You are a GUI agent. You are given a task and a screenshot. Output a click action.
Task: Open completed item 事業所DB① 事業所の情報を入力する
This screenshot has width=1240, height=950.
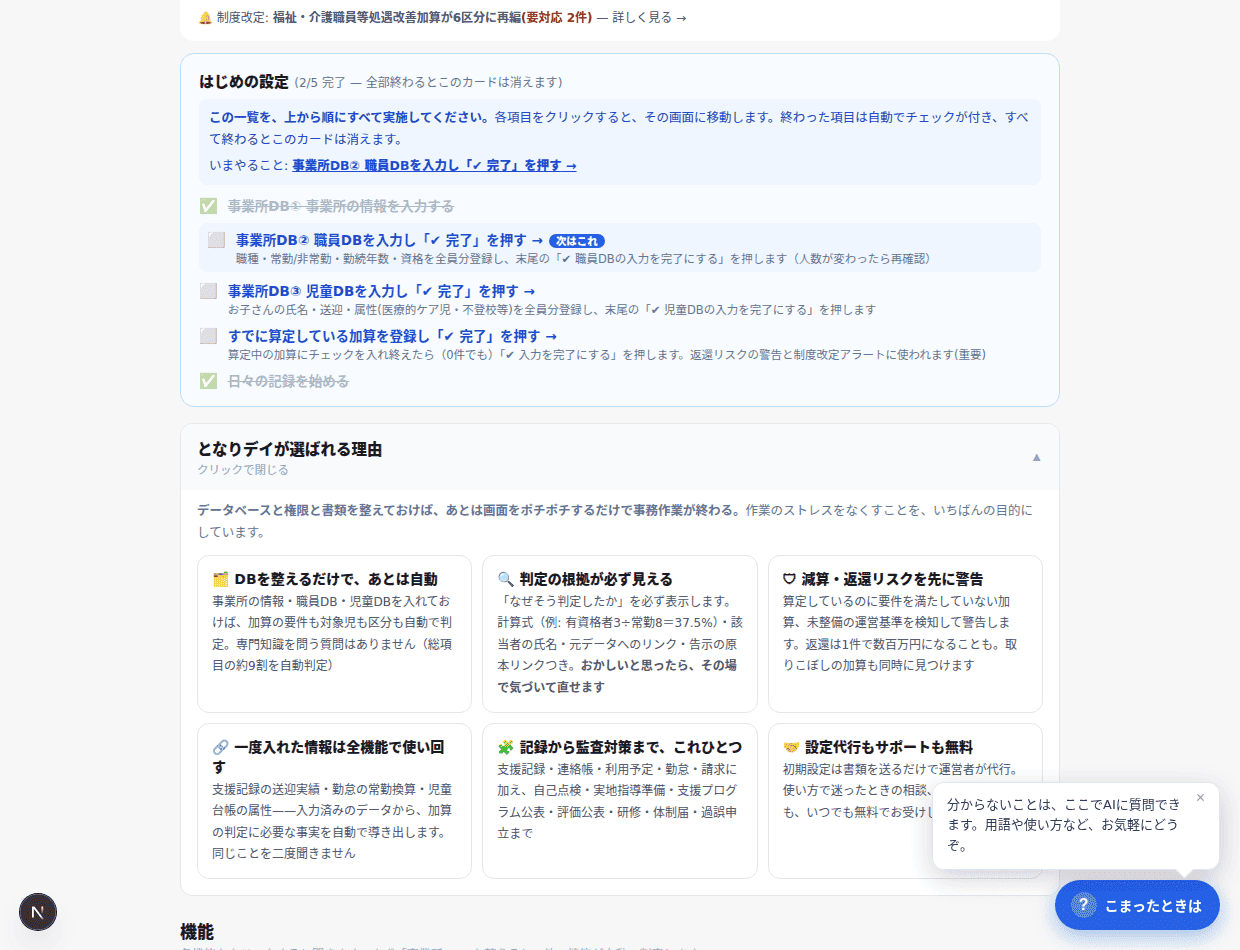341,206
